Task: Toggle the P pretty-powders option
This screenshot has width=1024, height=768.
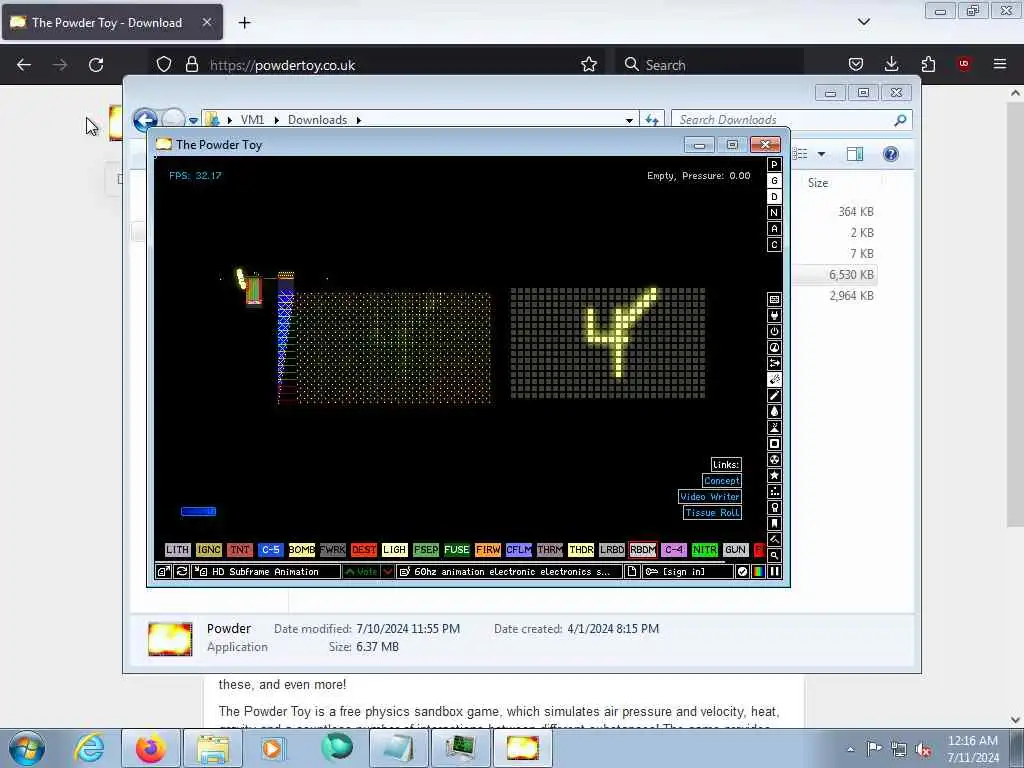Action: click(774, 165)
